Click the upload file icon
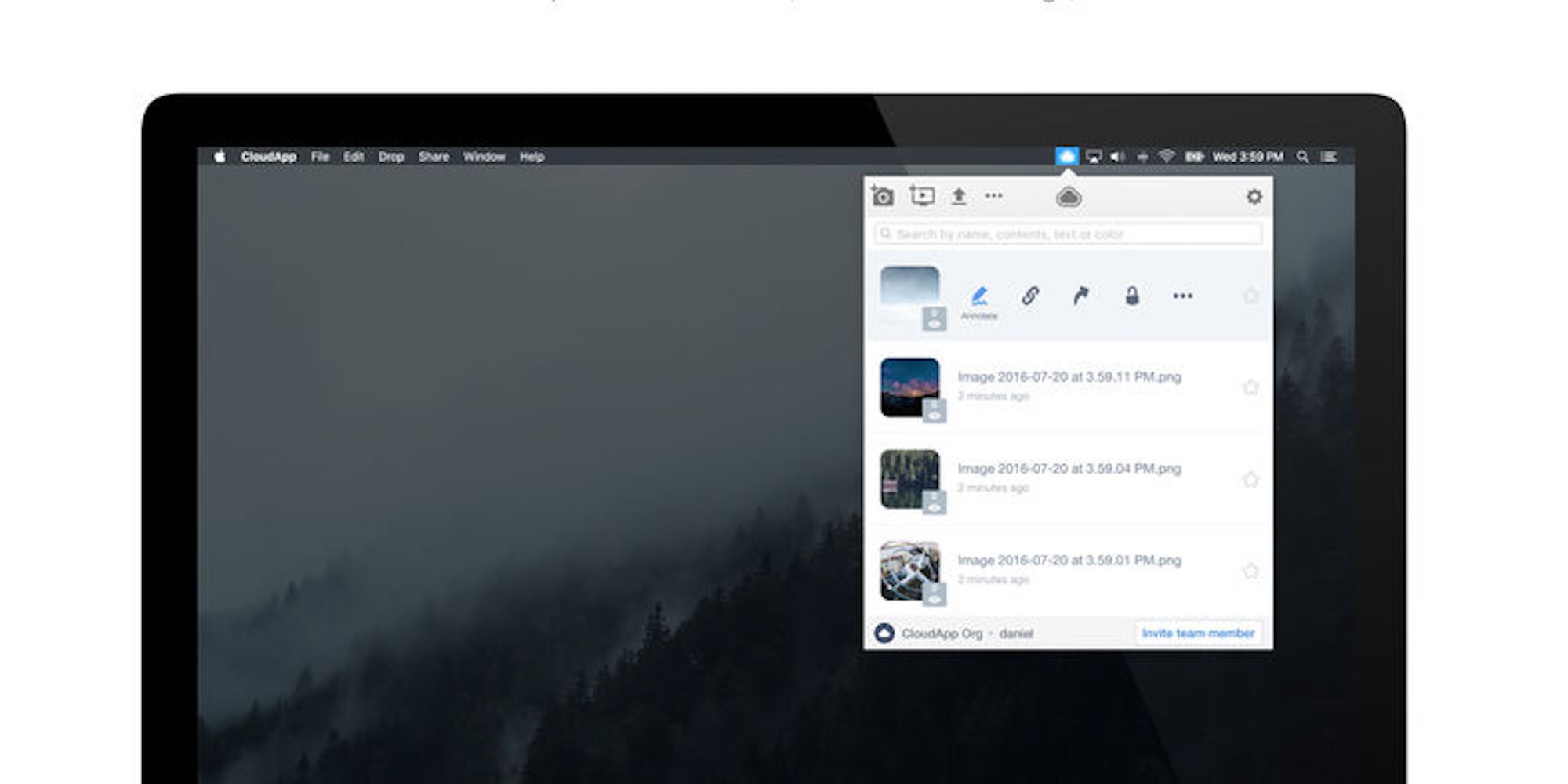 [958, 197]
